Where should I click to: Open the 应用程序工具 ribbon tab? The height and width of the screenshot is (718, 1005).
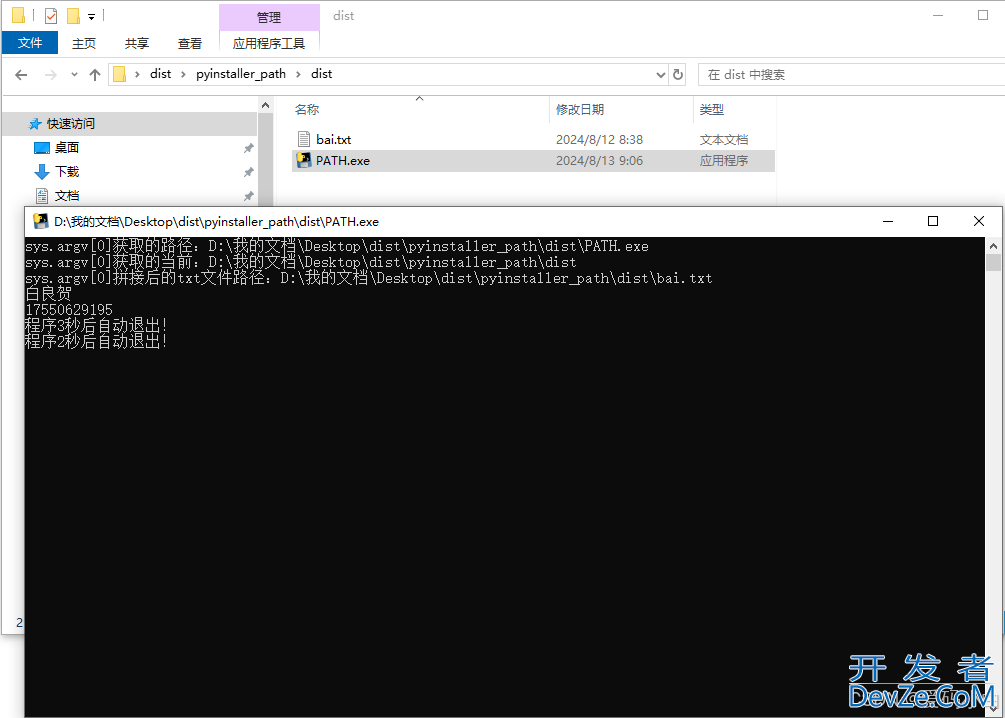(x=269, y=43)
